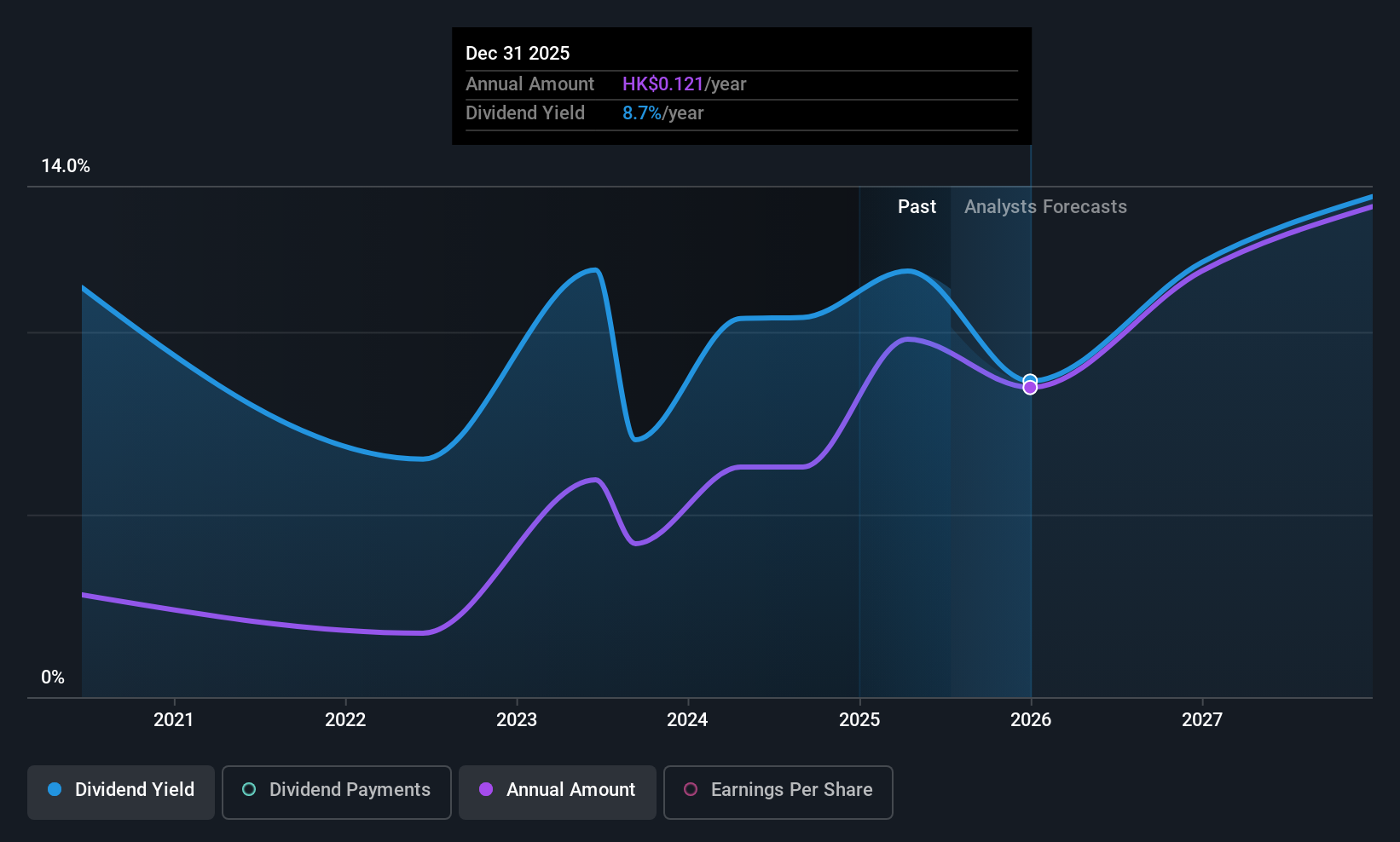Viewport: 1400px width, 842px height.
Task: Toggle the Dividend Yield series
Action: 121,793
